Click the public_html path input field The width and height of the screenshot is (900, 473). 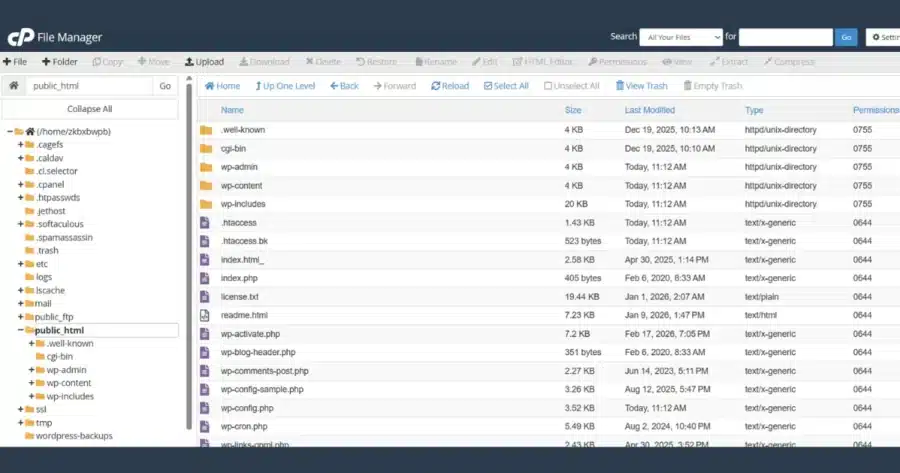coord(90,86)
